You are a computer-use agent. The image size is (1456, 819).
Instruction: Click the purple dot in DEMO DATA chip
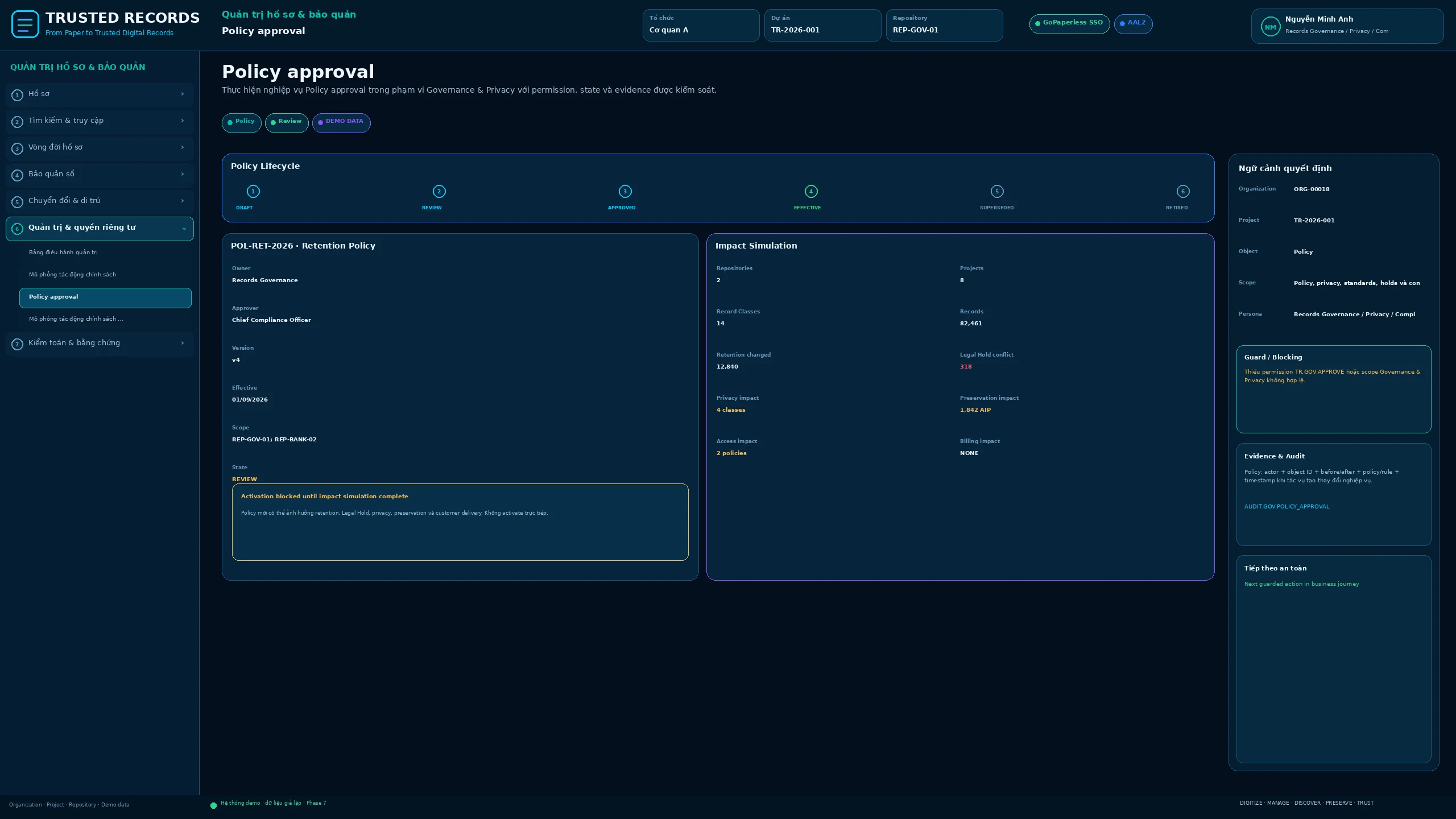tap(321, 122)
